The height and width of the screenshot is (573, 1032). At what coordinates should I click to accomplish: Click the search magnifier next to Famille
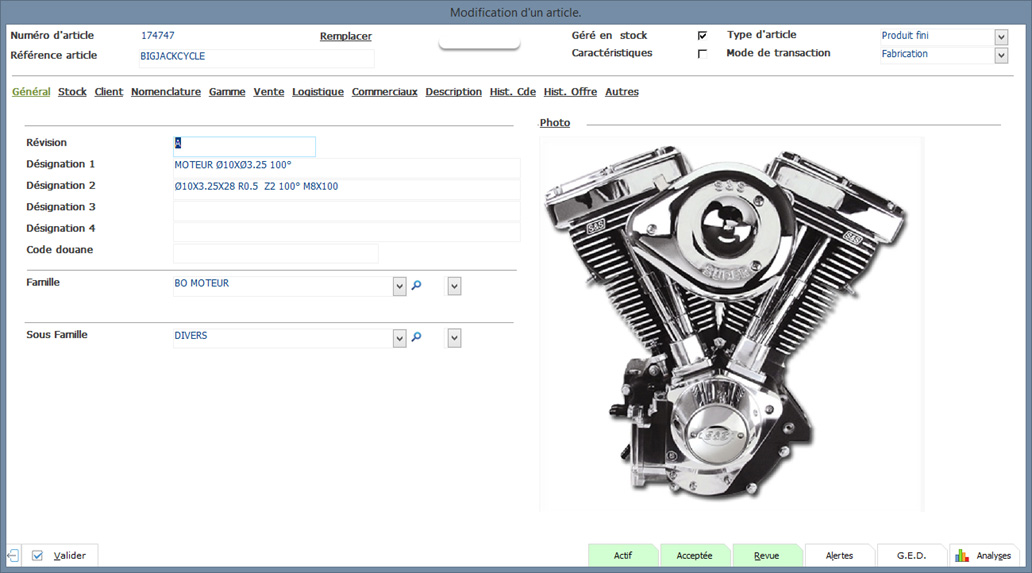(416, 286)
